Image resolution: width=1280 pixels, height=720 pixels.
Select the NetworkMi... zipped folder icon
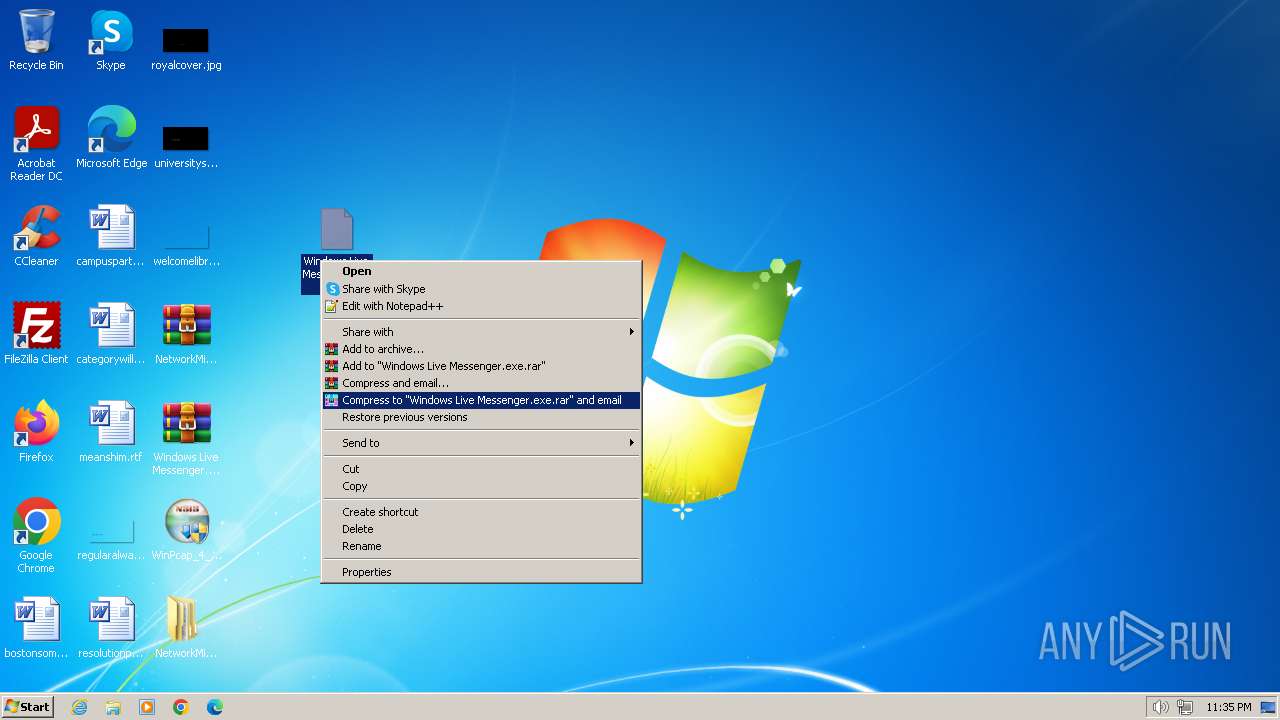pos(186,628)
